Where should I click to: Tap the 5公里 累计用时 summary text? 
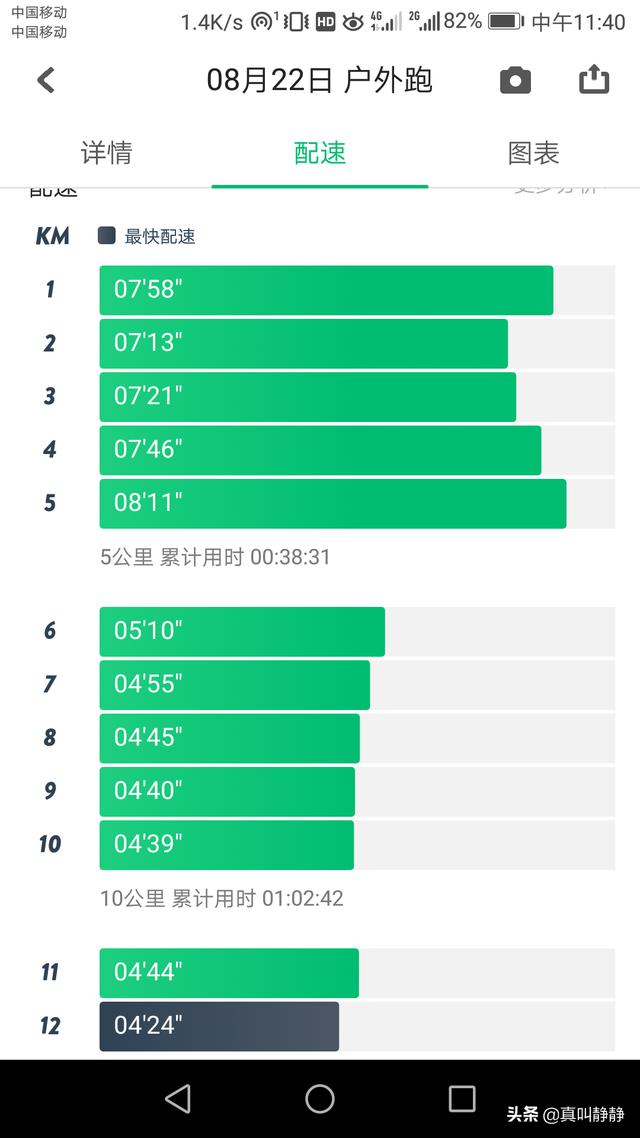(x=215, y=557)
